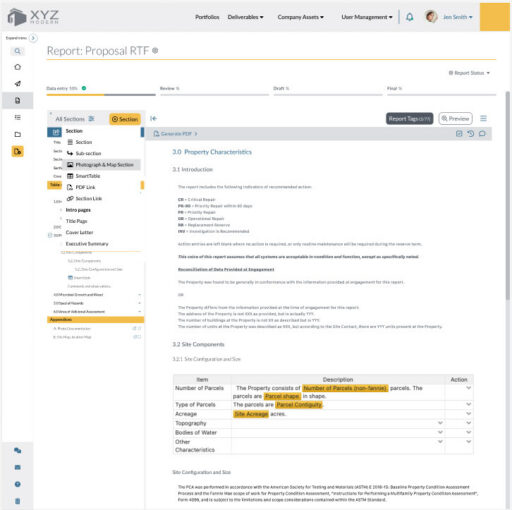Open Bodies of Water description dropdown
Screen dimensions: 512x510
point(440,432)
